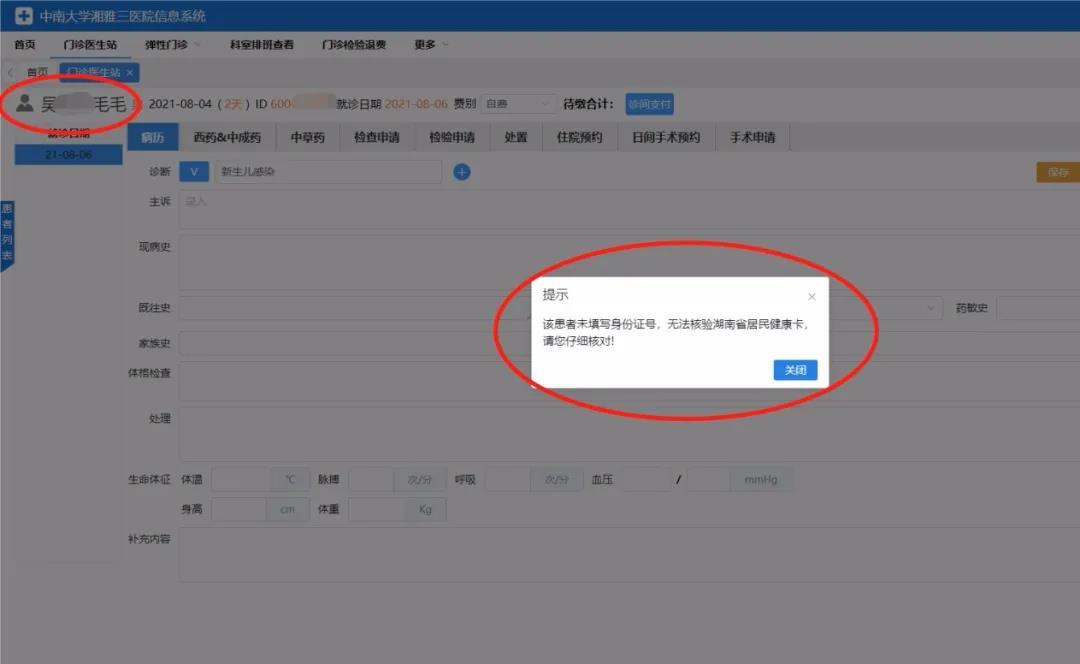Expand the 患者列表 side panel

pyautogui.click(x=7, y=233)
